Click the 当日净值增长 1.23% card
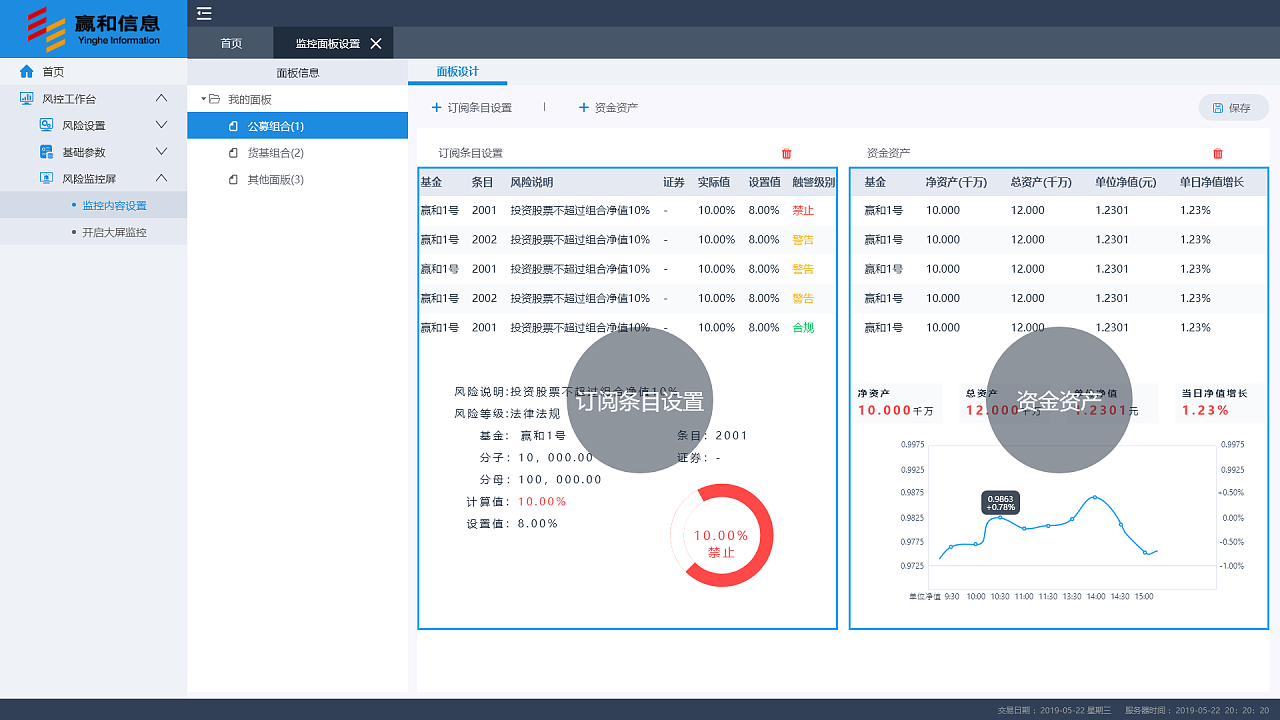This screenshot has width=1280, height=720. click(x=1219, y=403)
